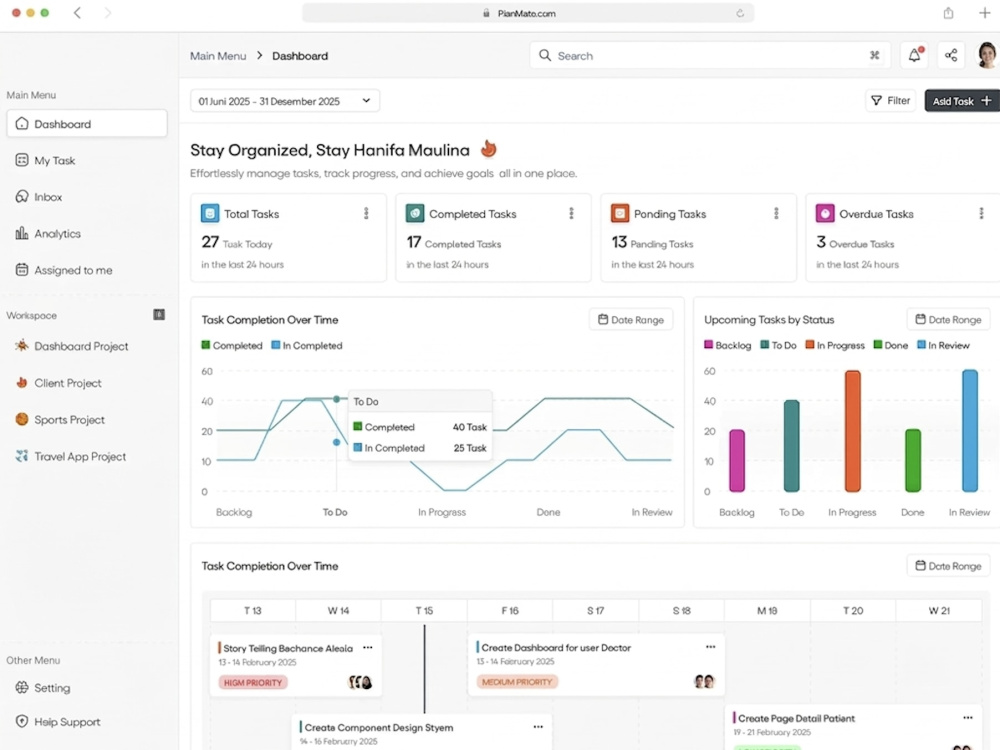1000x750 pixels.
Task: Click the Ponding Tasks card icon
Action: 620,213
